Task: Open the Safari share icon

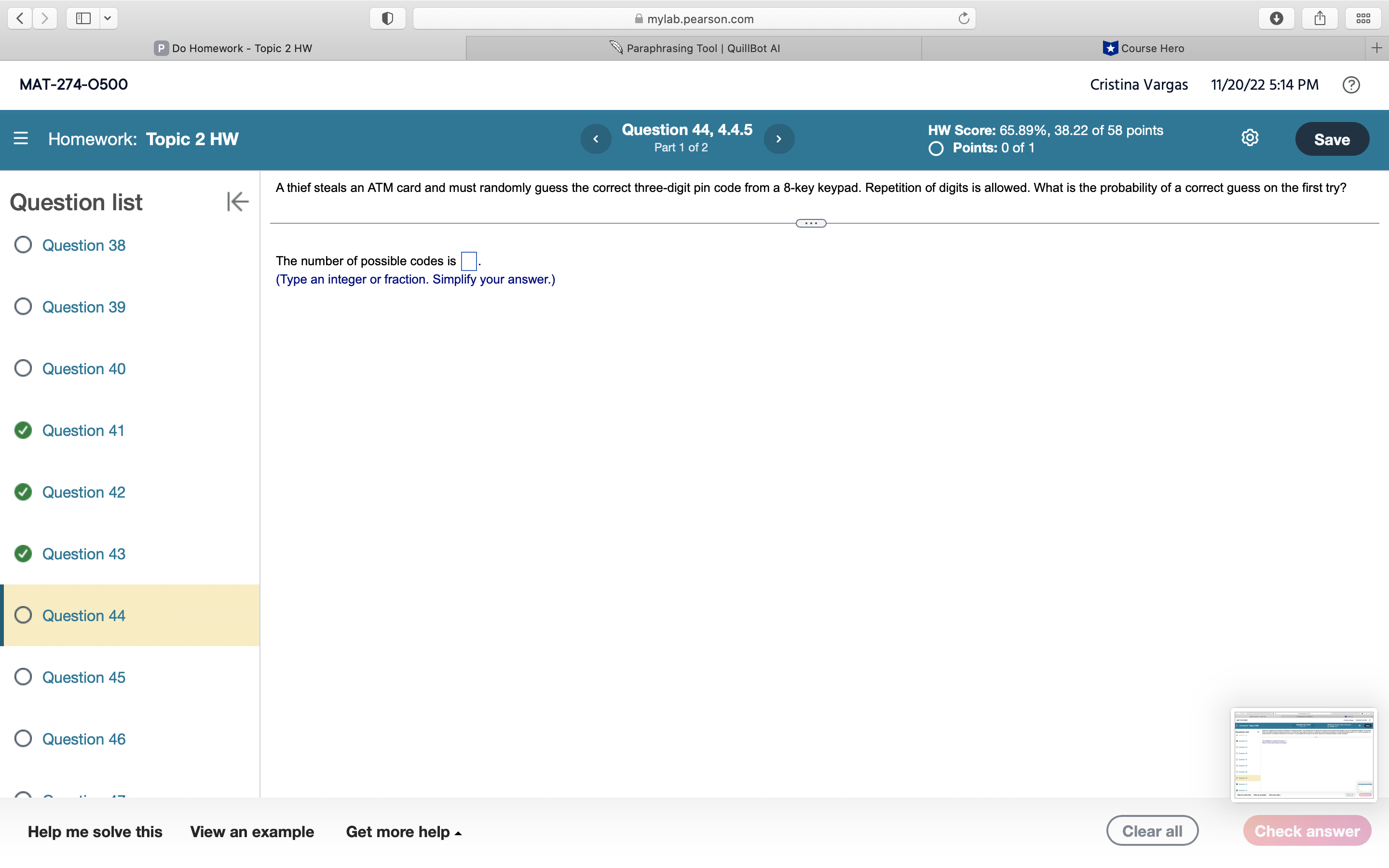Action: [x=1320, y=18]
